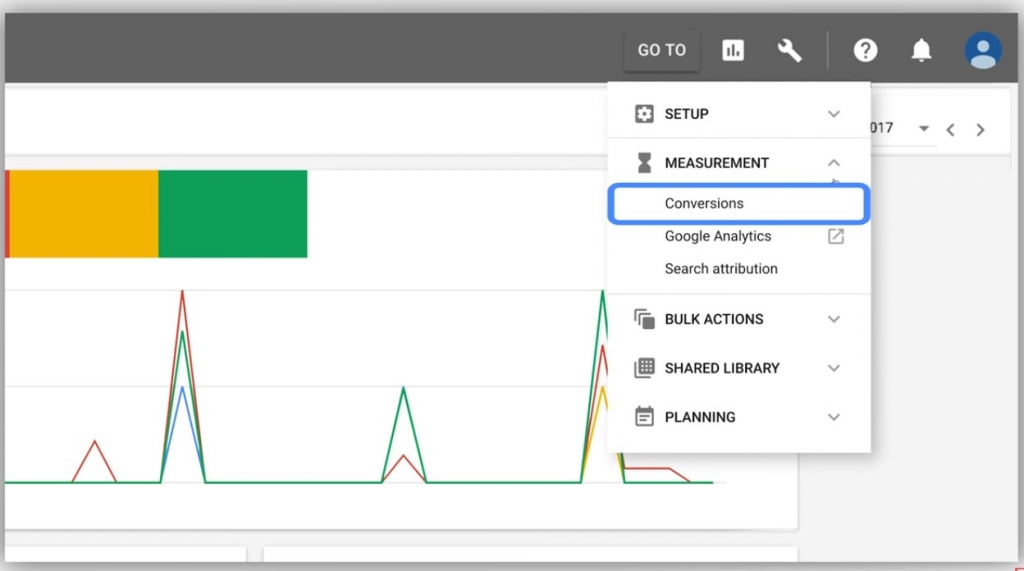Open the notifications bell icon
Viewport: 1024px width, 571px height.
pyautogui.click(x=921, y=50)
